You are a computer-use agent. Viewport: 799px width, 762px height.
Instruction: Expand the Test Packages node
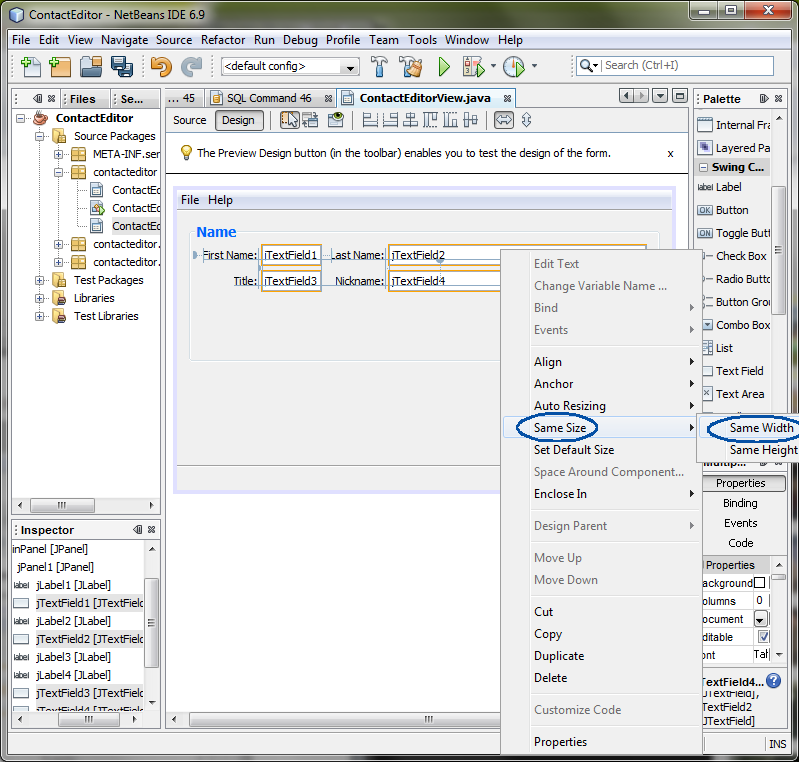coord(39,280)
